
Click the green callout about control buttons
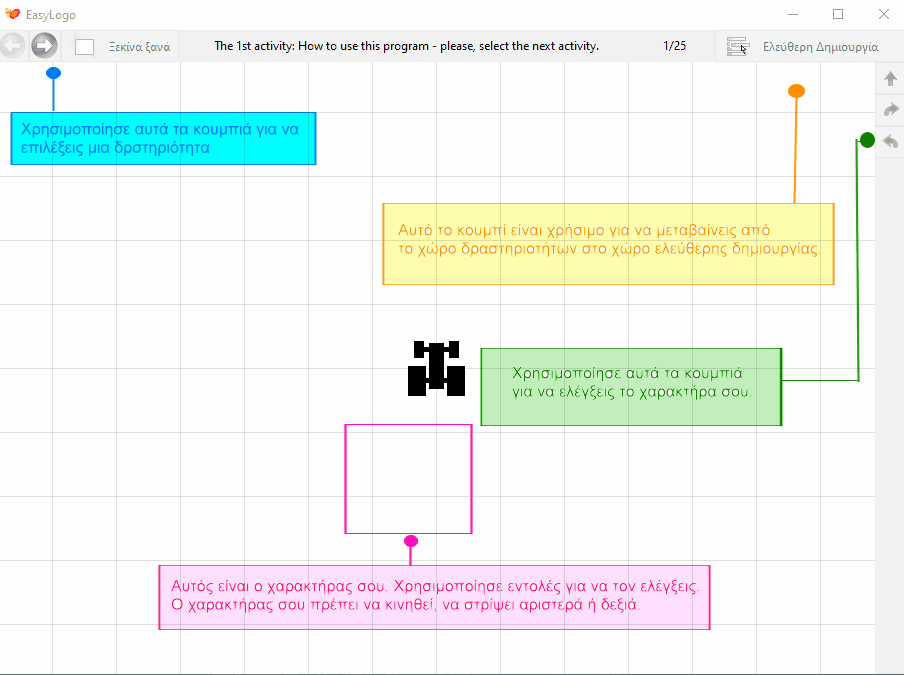631,386
